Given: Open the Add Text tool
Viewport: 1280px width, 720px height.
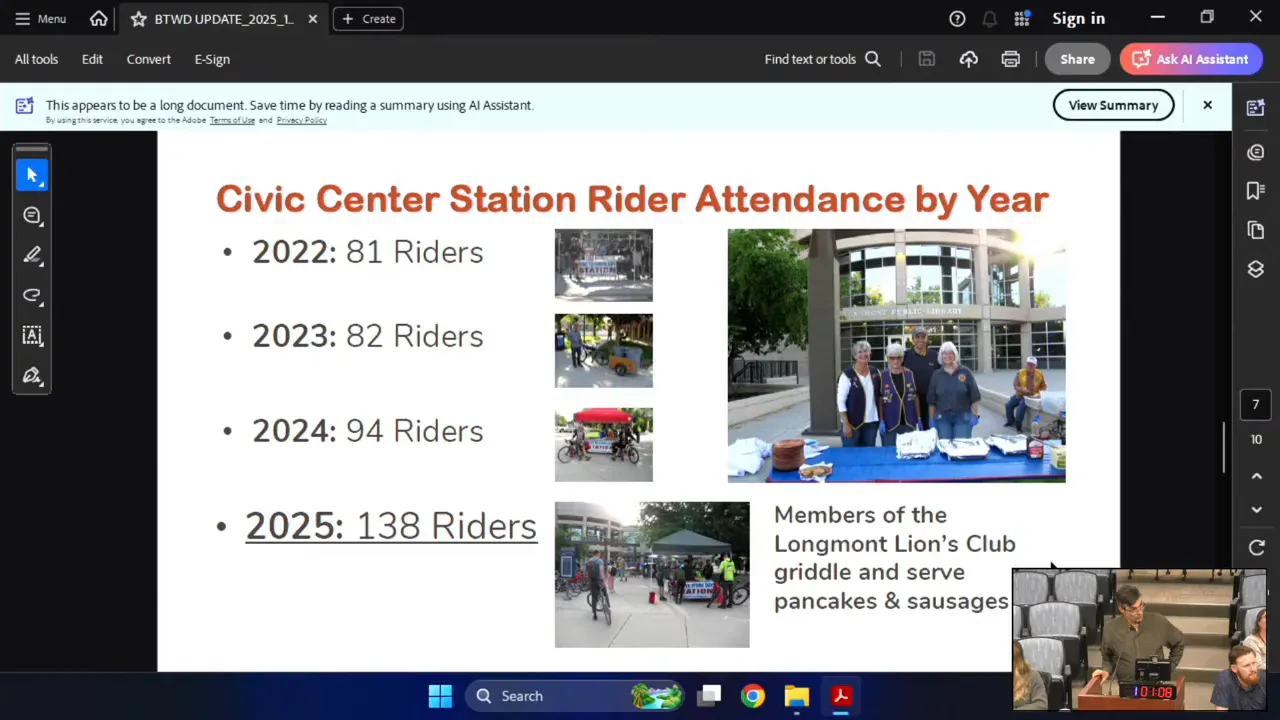Looking at the screenshot, I should tap(33, 335).
